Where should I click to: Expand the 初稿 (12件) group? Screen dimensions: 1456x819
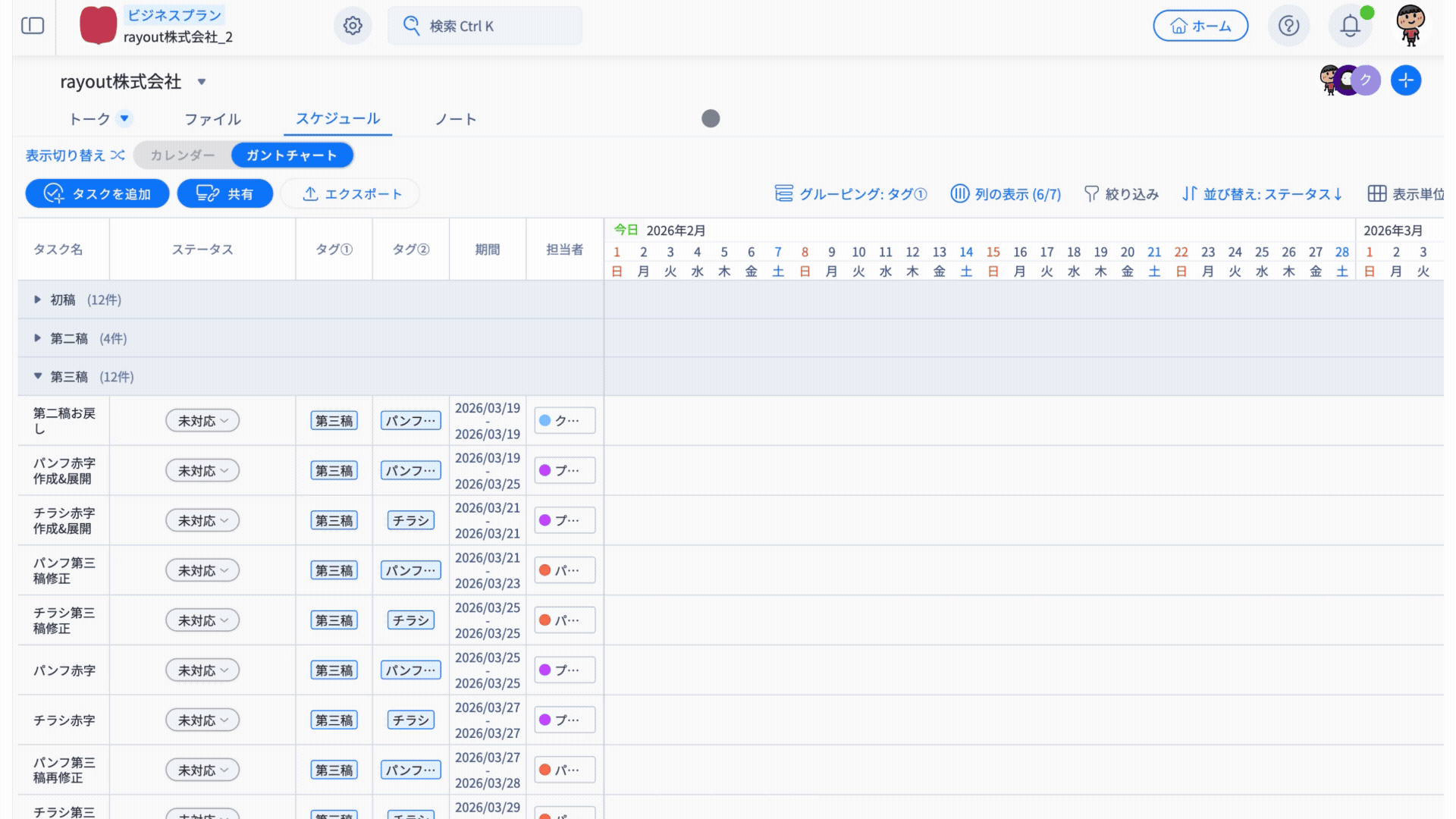pyautogui.click(x=38, y=300)
